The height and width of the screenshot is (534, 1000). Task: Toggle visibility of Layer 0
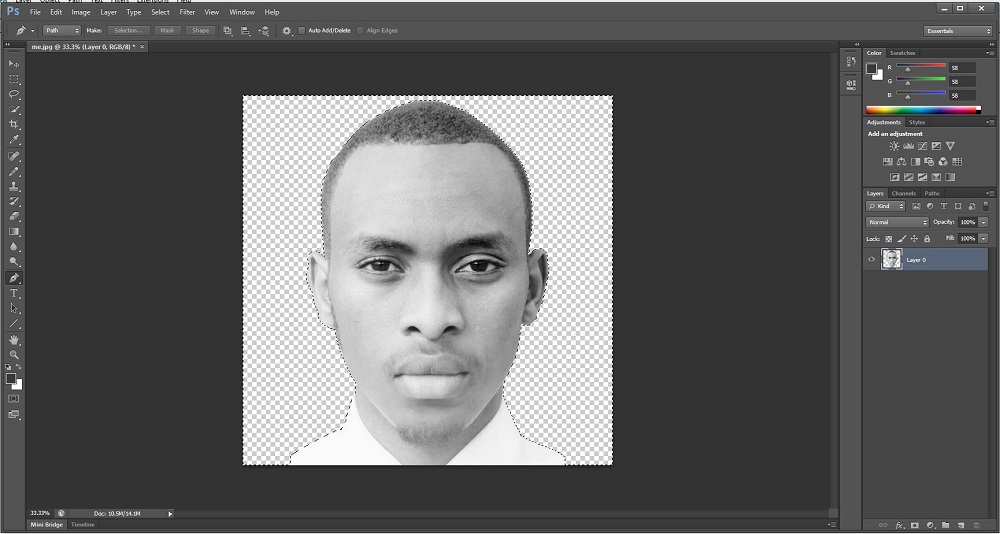(x=872, y=260)
